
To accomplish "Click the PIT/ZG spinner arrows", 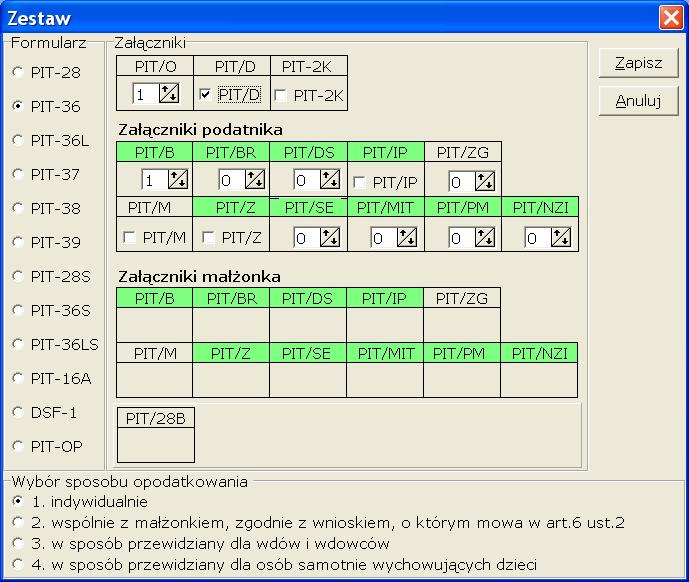I will [x=486, y=181].
